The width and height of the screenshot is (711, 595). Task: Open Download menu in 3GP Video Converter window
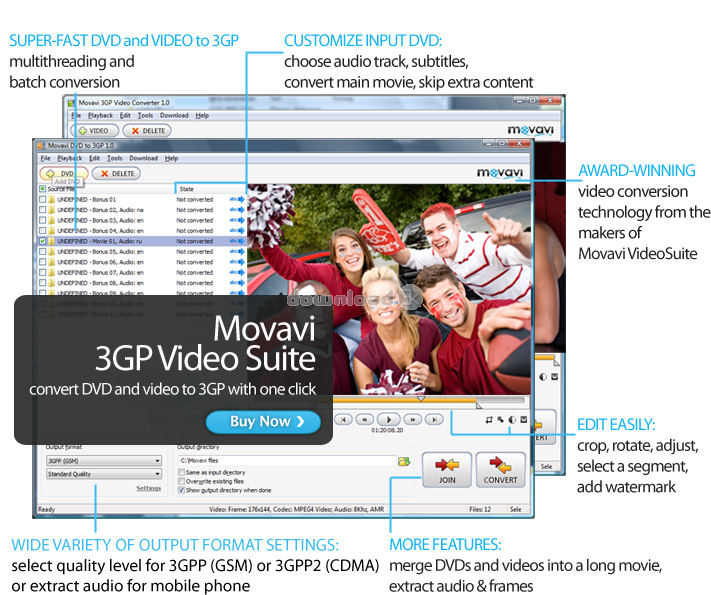pos(174,116)
